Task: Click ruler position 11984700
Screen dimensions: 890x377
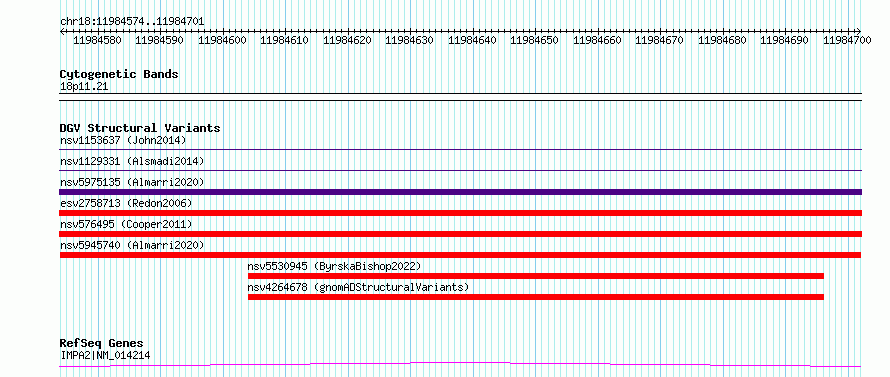Action: tap(847, 40)
